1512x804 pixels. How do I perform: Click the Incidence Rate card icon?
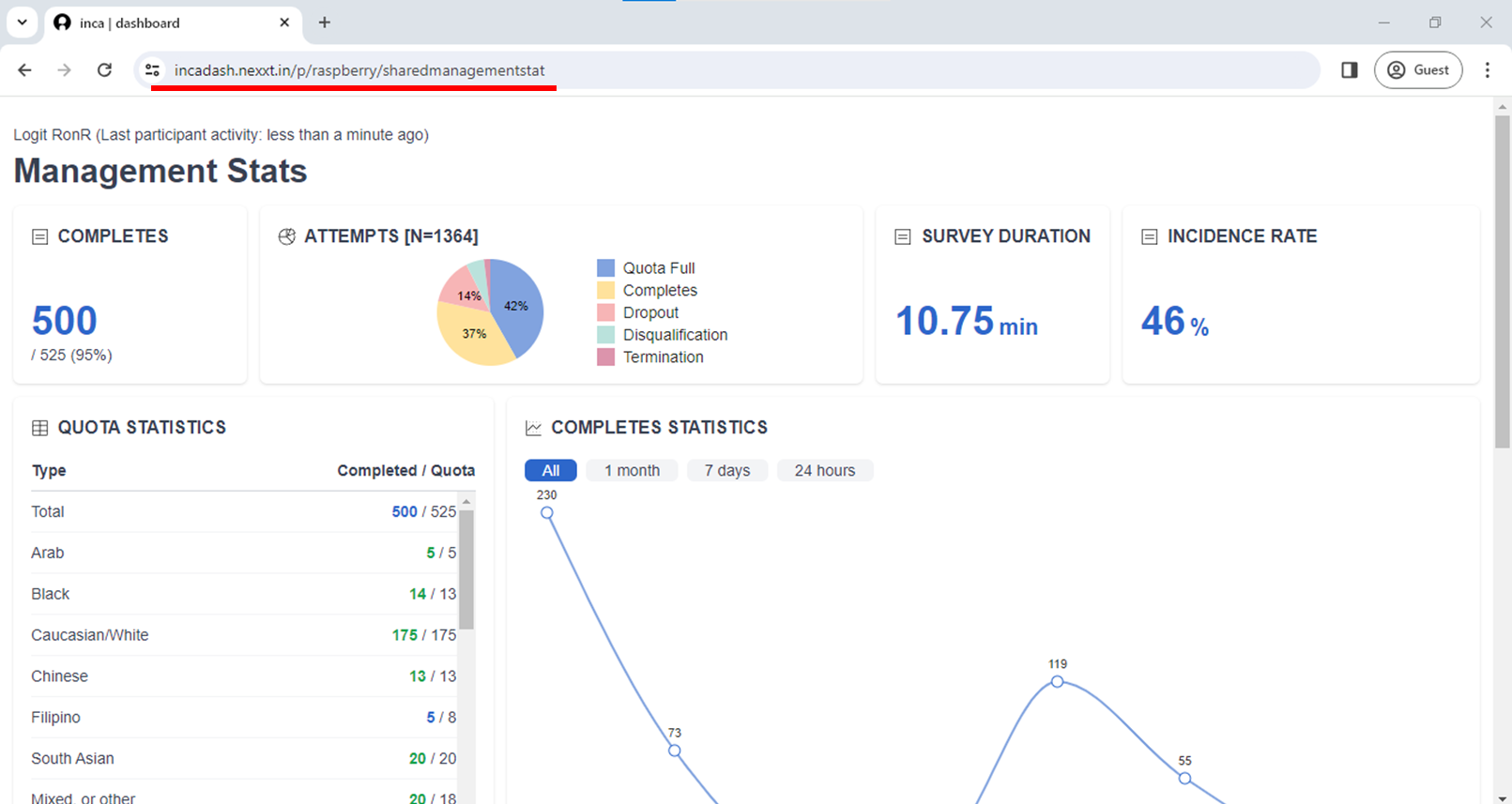coord(1149,237)
